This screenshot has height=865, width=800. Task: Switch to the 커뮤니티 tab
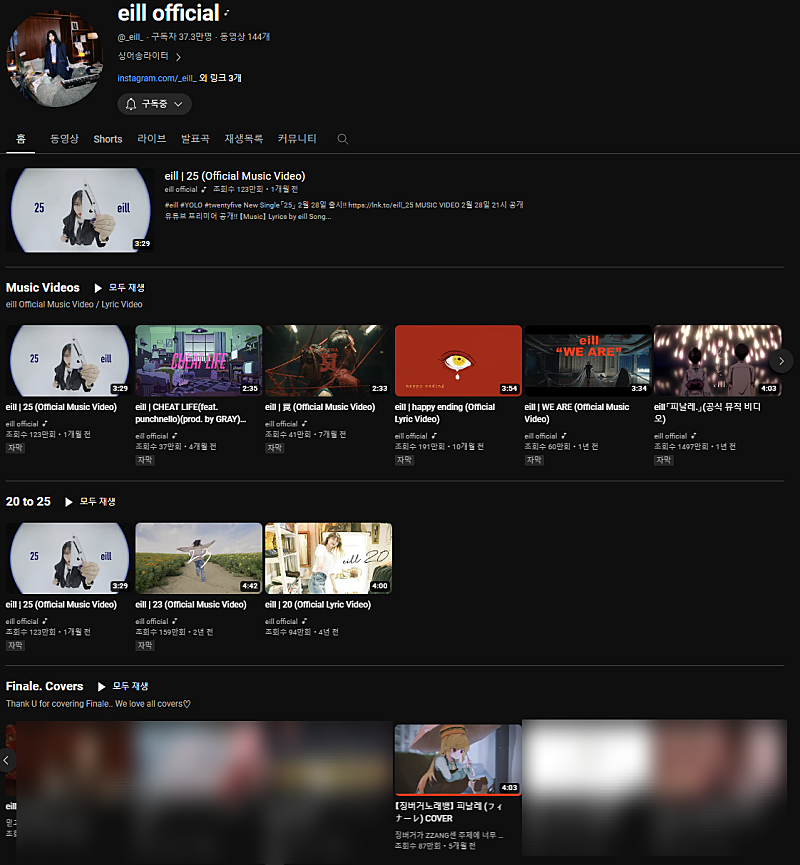click(297, 139)
